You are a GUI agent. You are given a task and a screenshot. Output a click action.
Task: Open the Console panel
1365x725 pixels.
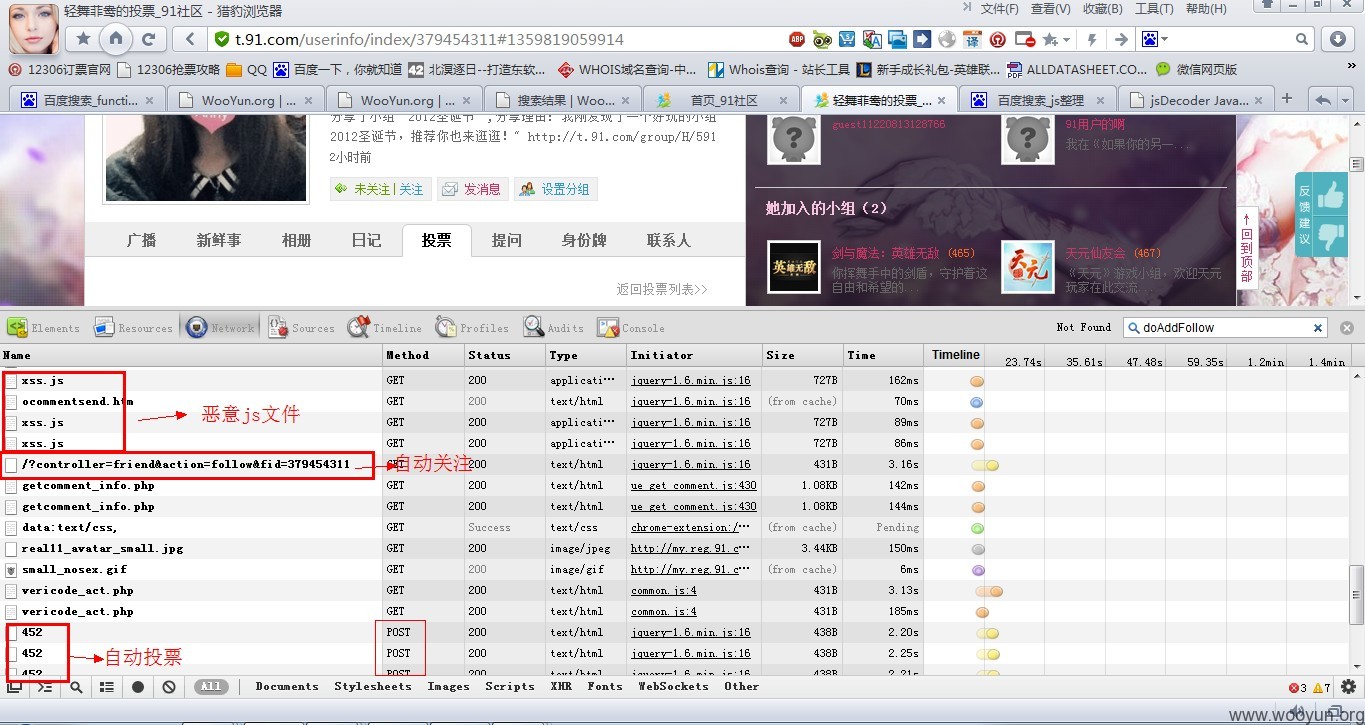pos(631,328)
